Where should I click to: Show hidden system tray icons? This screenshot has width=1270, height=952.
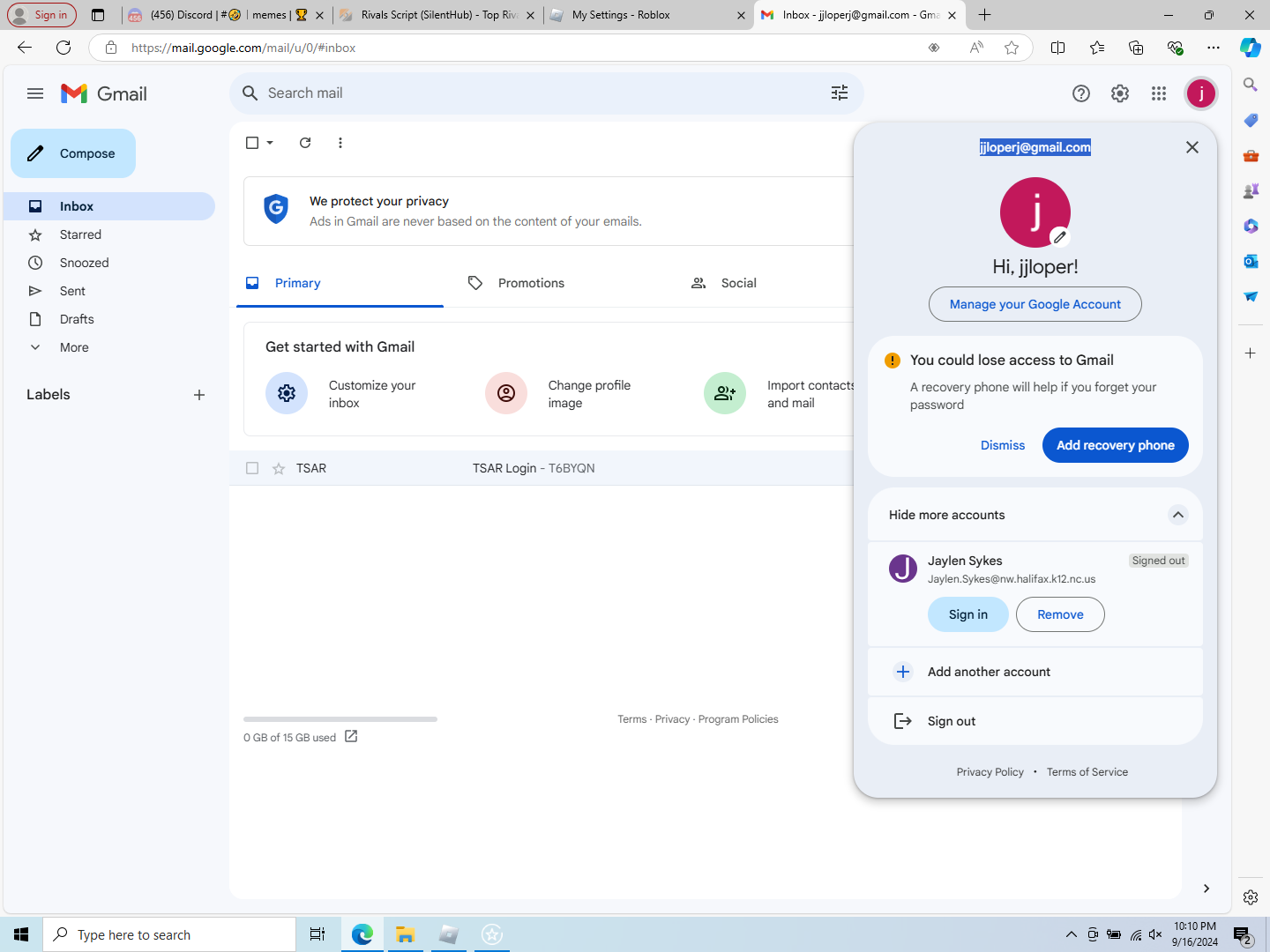click(1072, 934)
